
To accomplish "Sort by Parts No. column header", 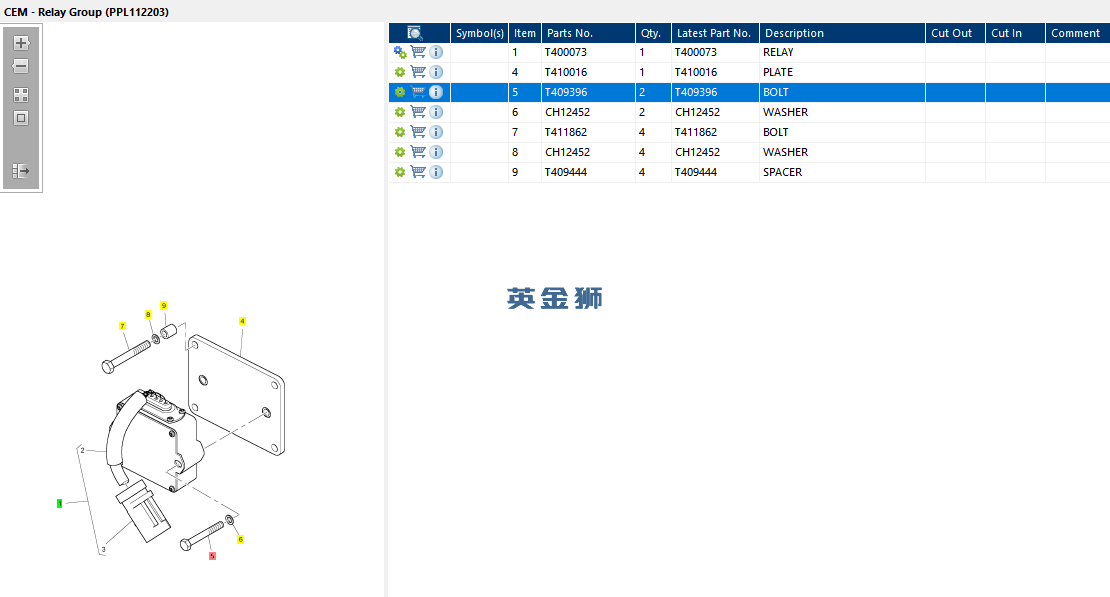I will [588, 33].
